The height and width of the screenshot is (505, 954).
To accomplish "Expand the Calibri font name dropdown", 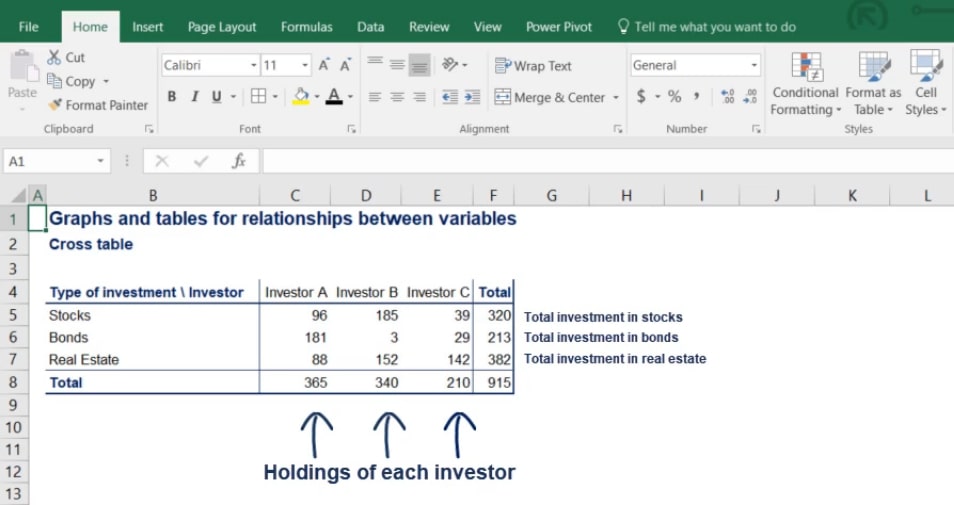I will point(254,66).
